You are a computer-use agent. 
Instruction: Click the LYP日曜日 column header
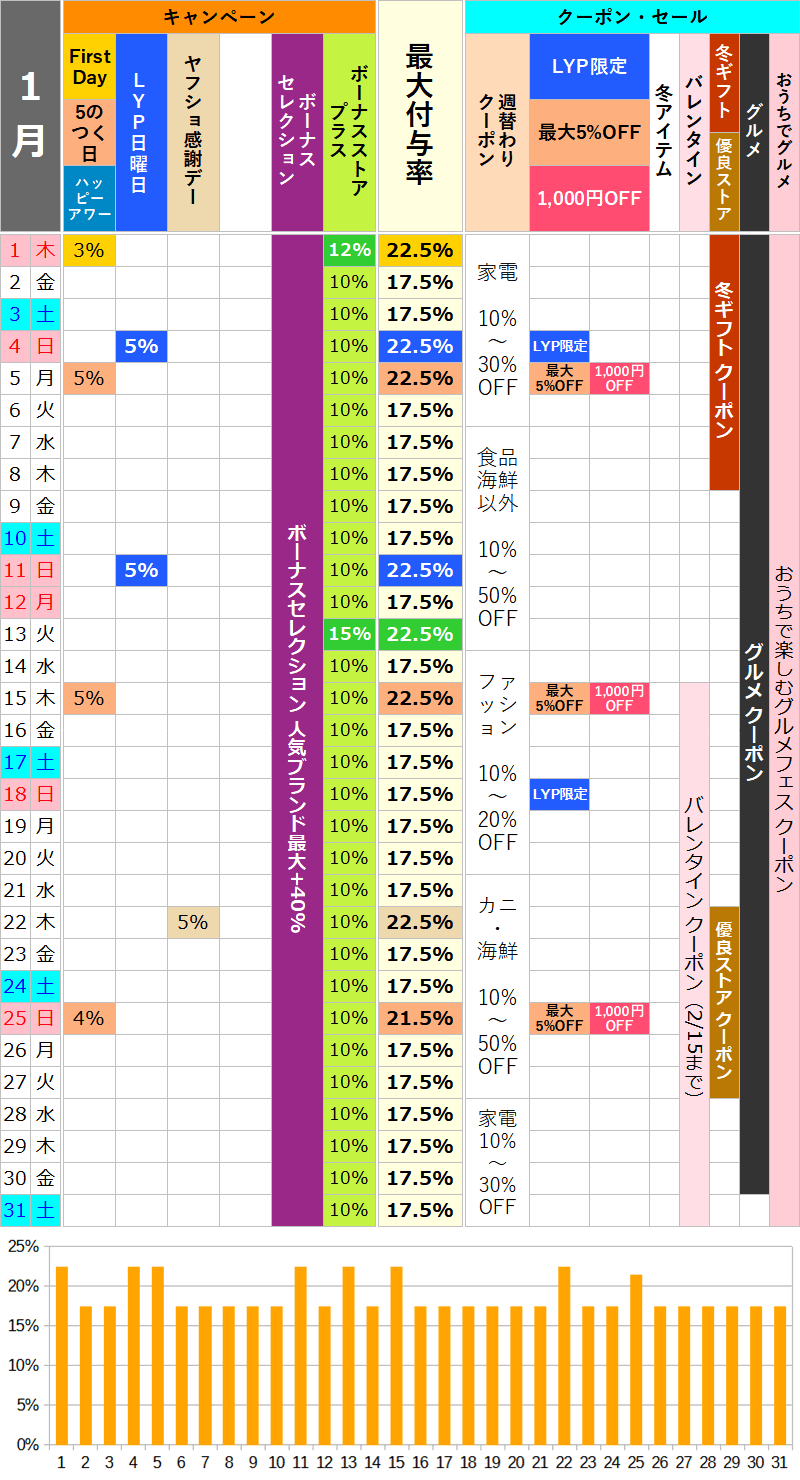pos(141,133)
